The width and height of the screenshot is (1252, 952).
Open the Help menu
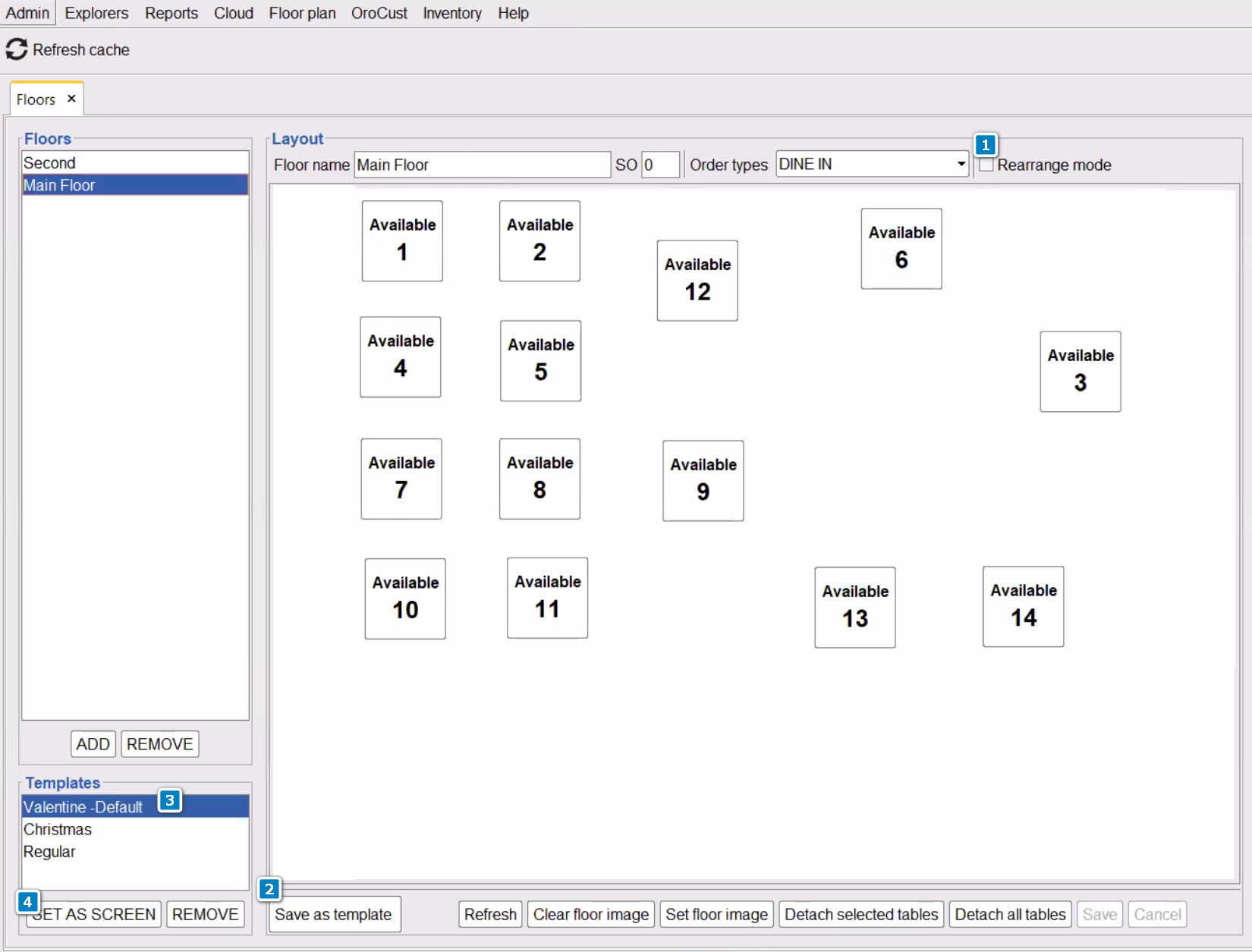click(x=513, y=13)
